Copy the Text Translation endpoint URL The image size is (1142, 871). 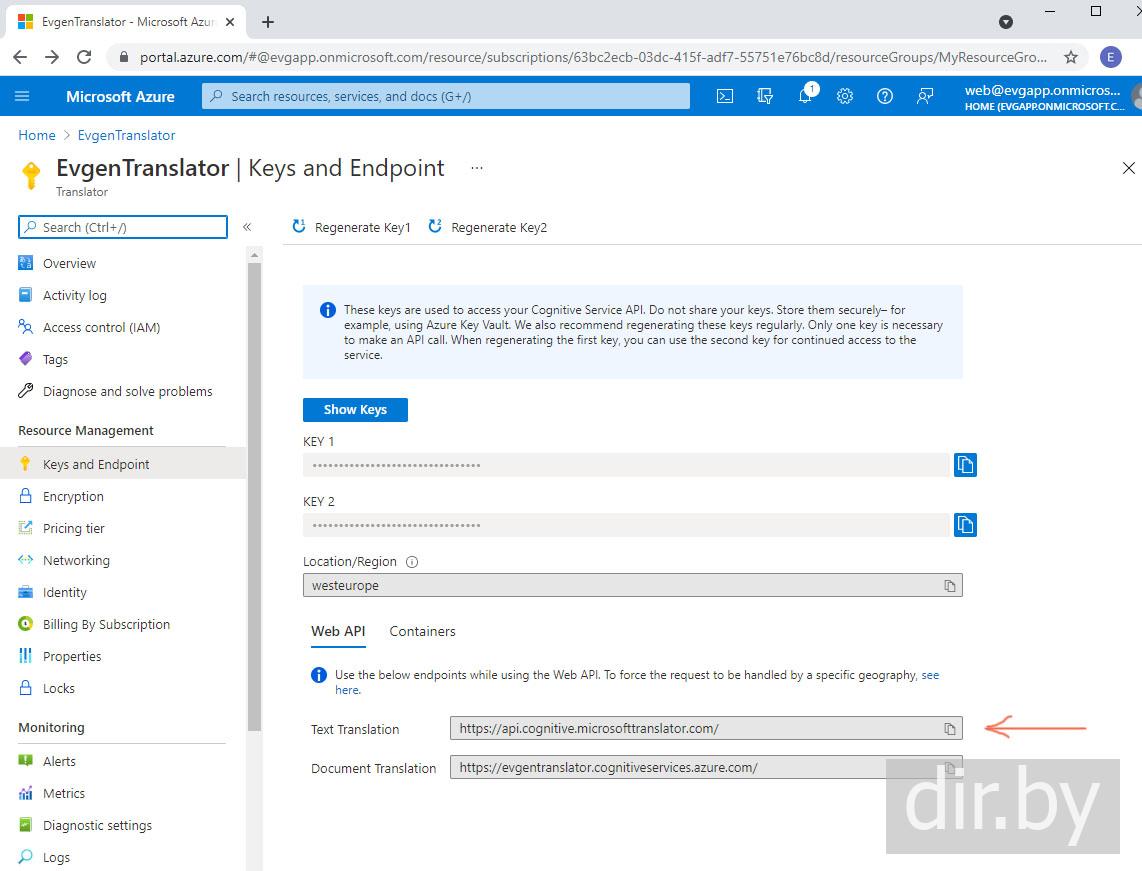950,729
